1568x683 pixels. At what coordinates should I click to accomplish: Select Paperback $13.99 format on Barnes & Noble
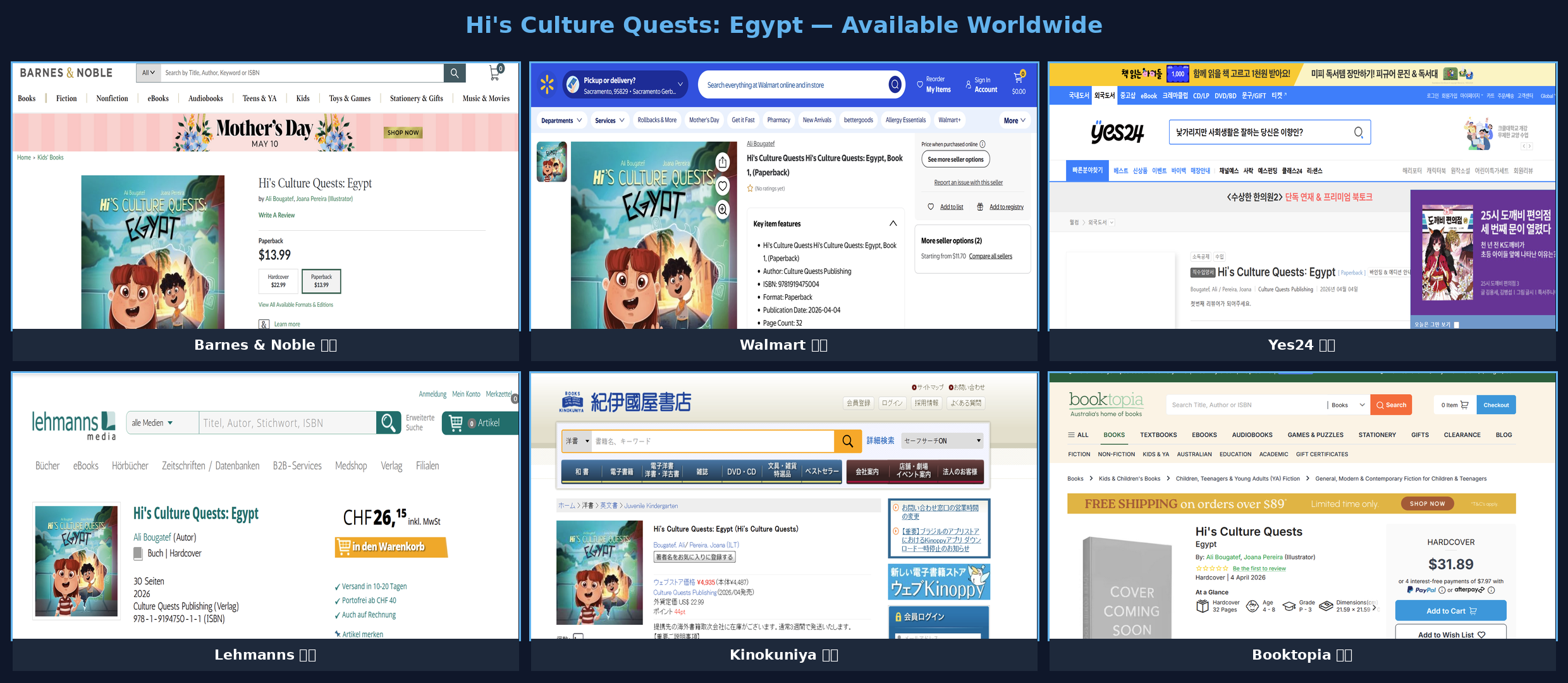pyautogui.click(x=321, y=281)
